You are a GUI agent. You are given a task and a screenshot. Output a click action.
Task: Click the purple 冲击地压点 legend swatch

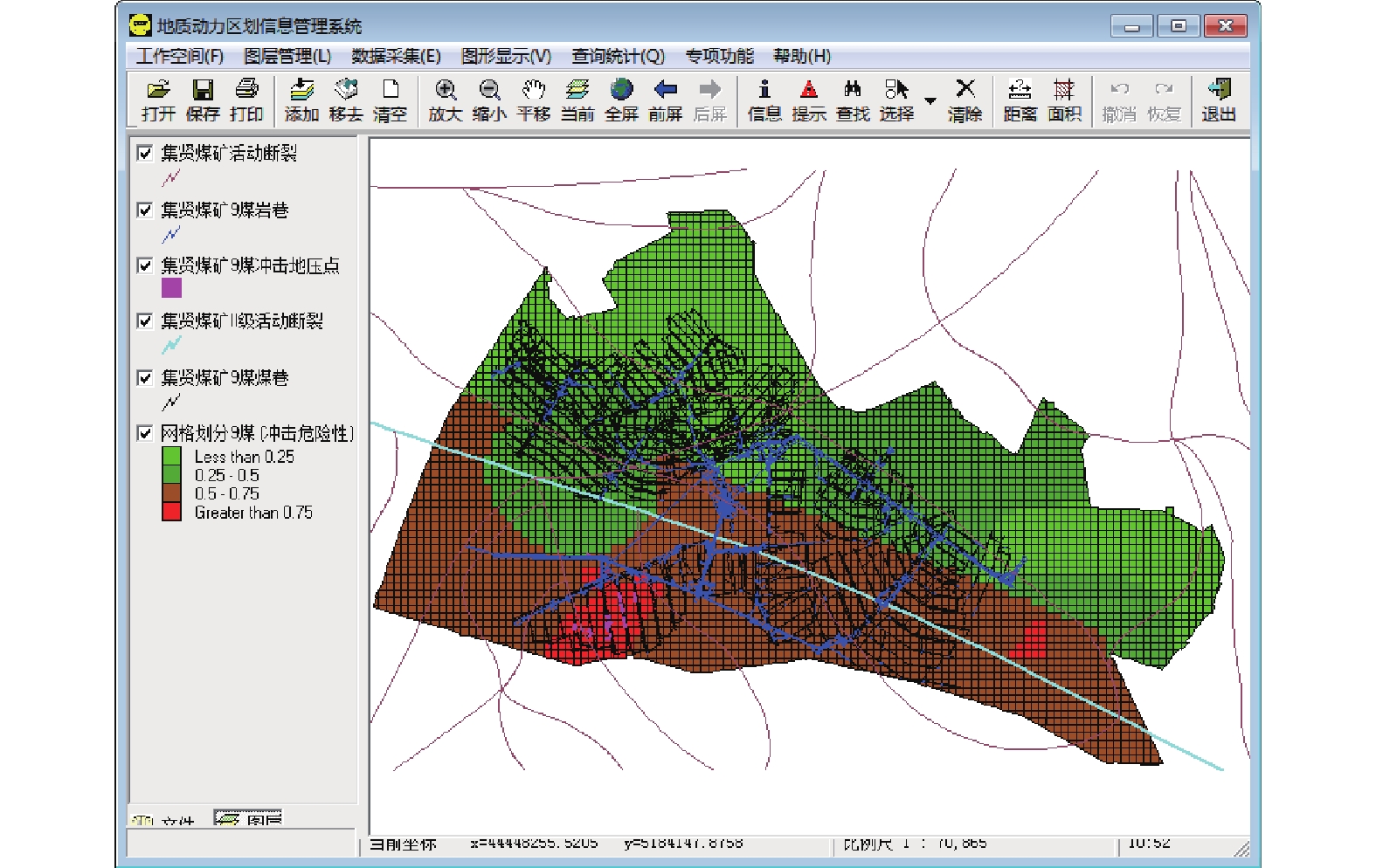pos(171,287)
